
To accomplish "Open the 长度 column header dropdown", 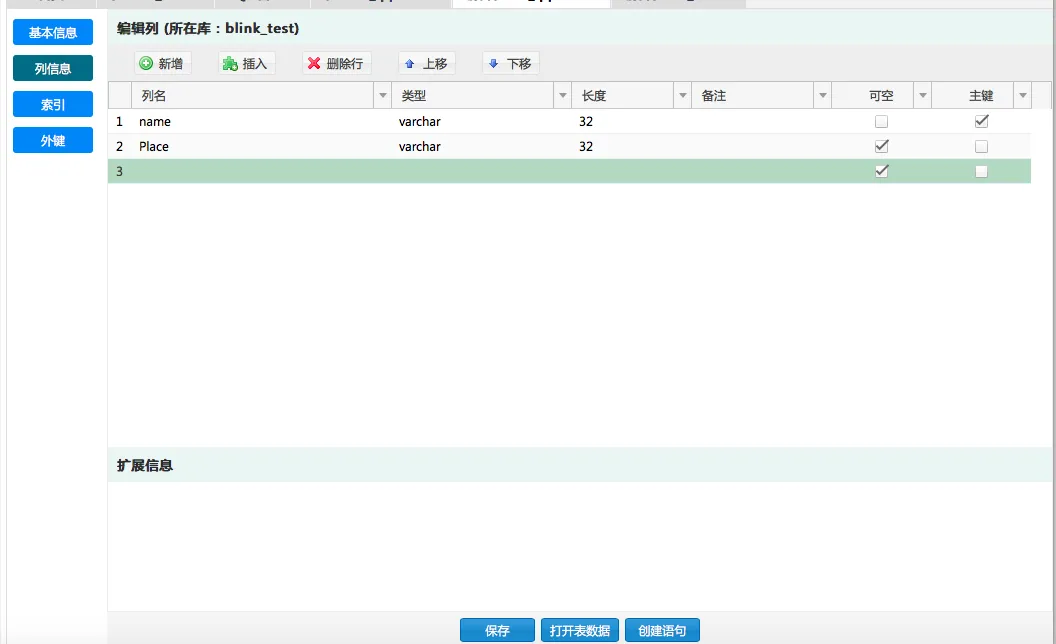I will click(682, 96).
